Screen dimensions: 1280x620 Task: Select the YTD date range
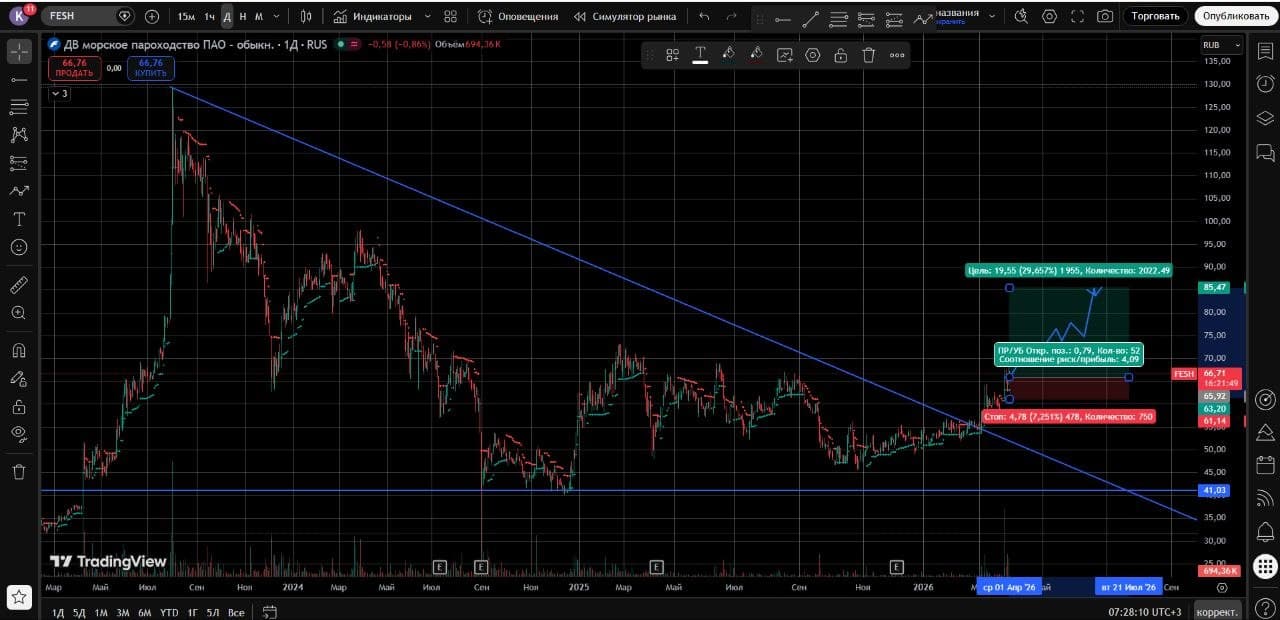point(169,612)
